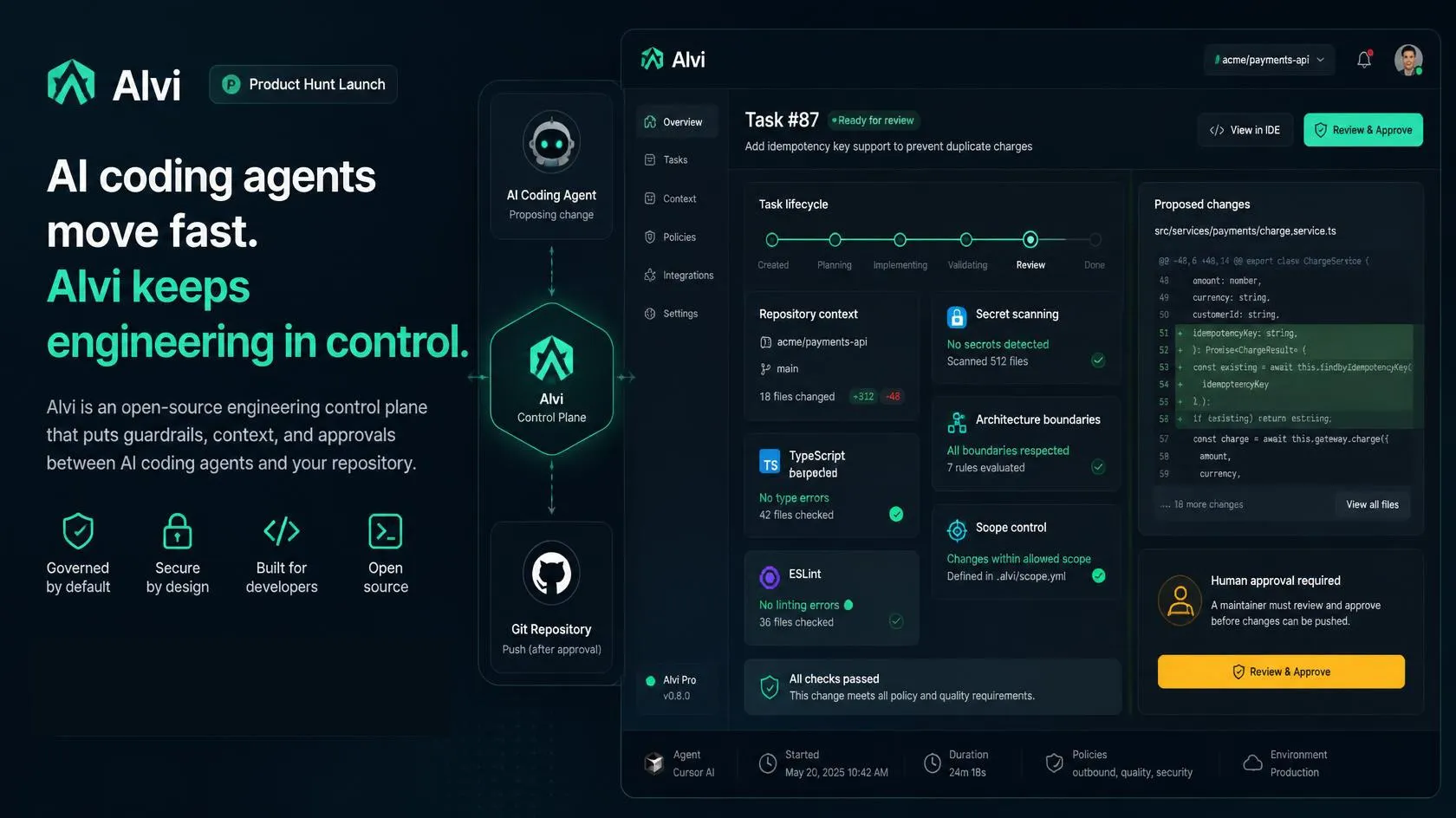Click the clock icon beside Started
Viewport: 1456px width, 818px height.
click(x=767, y=763)
